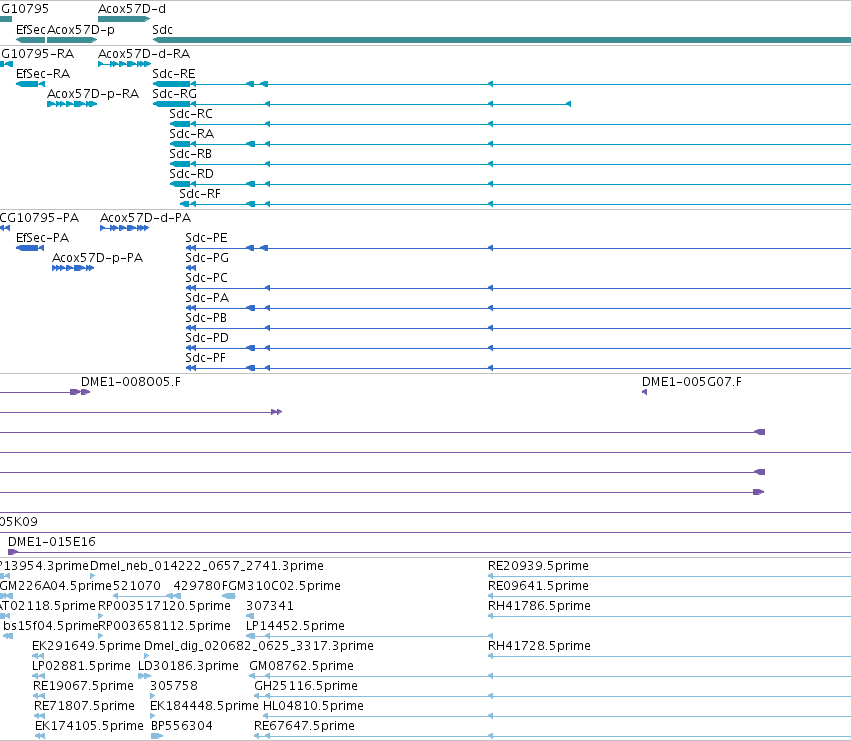The width and height of the screenshot is (851, 741).
Task: Click the BP556304 EST arrow glyph
Action: [157, 736]
